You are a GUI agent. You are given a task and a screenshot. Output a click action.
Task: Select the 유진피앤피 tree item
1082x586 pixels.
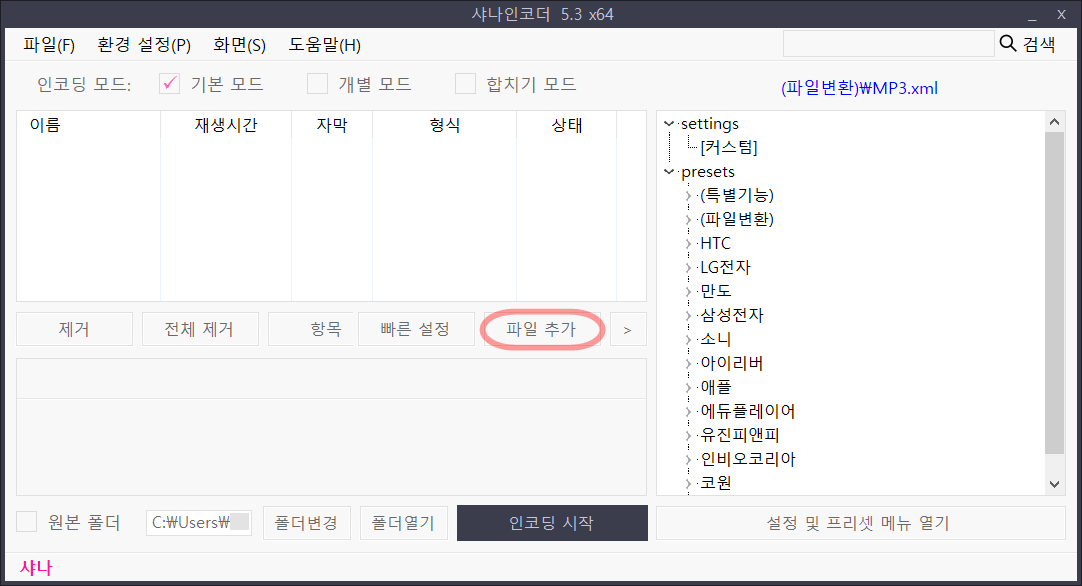(740, 435)
